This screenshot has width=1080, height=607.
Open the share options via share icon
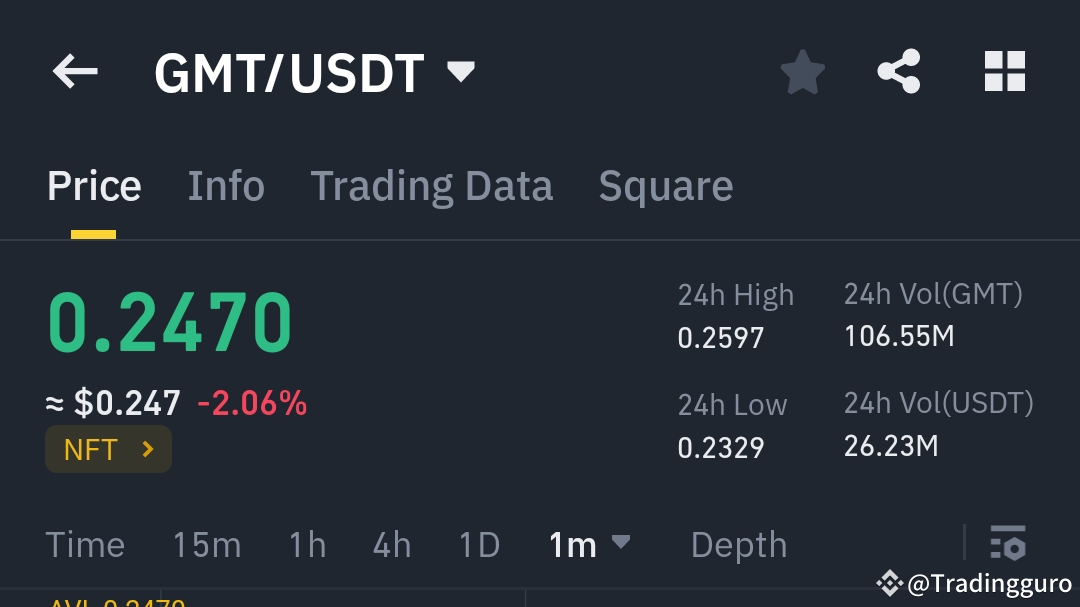point(898,71)
